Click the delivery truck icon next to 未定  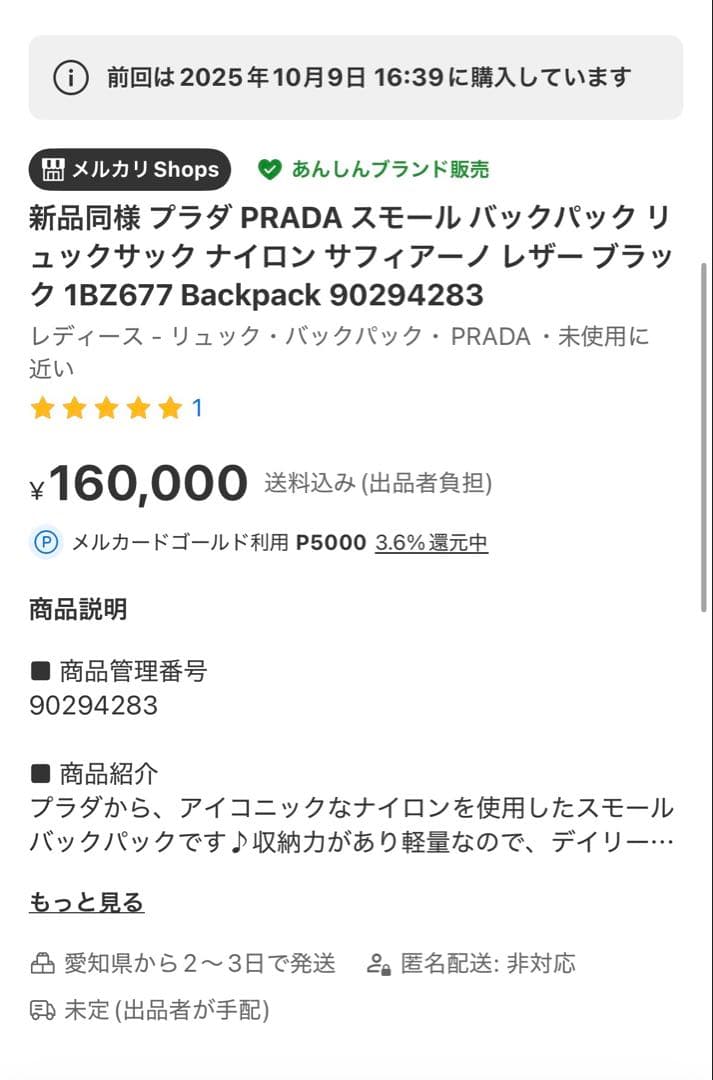pos(41,1011)
